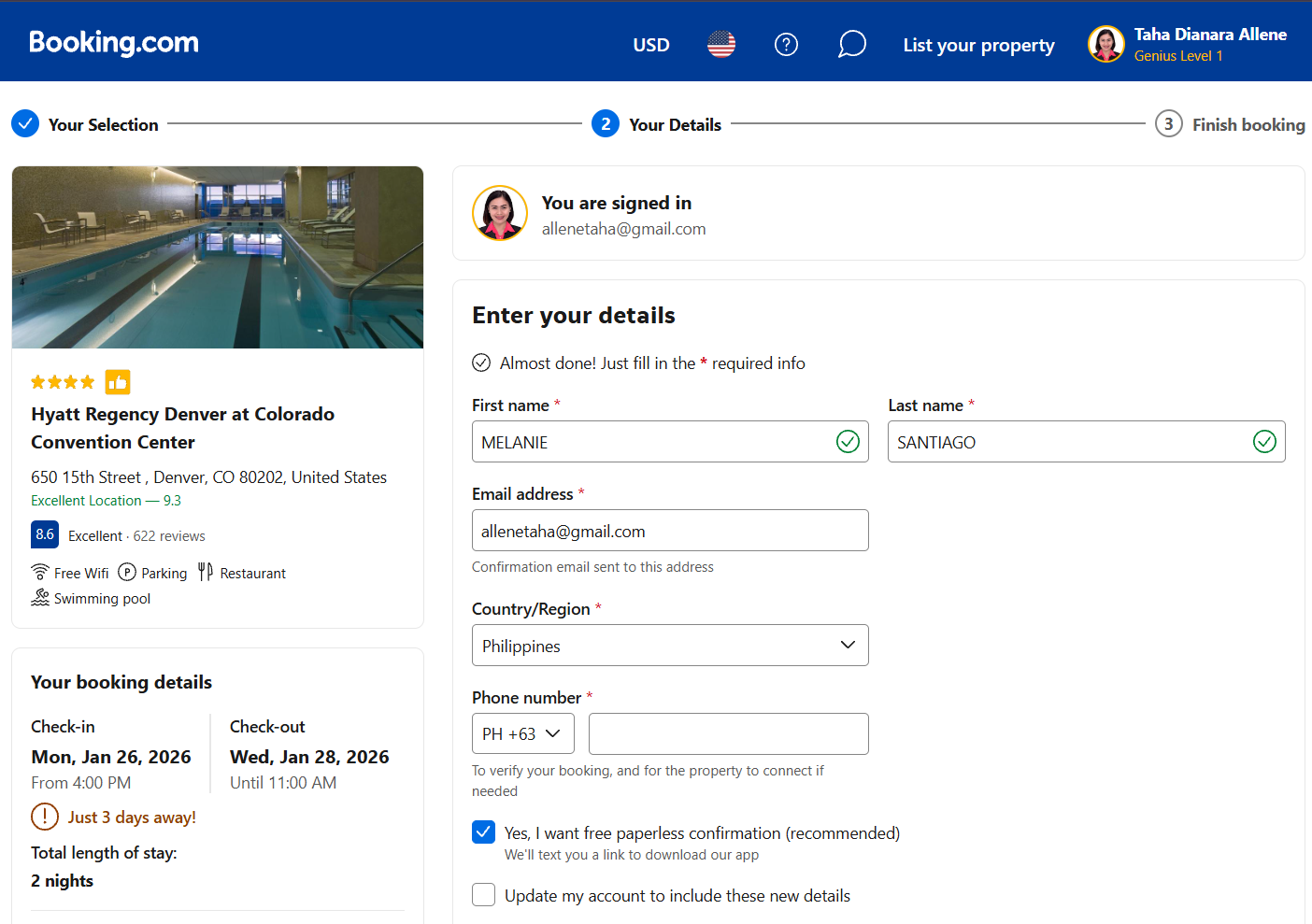1312x924 pixels.
Task: Click the orange exclamation alert icon
Action: coord(45,817)
